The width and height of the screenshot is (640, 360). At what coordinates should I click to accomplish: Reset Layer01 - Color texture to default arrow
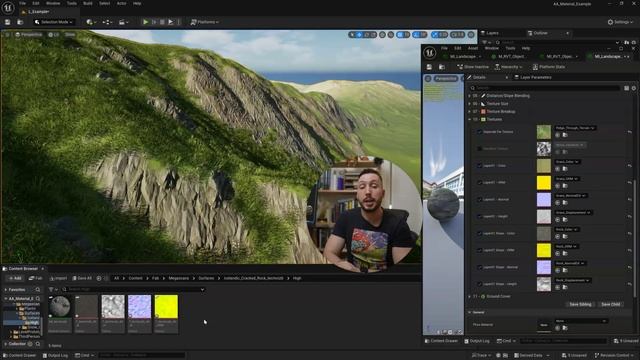(x=630, y=166)
